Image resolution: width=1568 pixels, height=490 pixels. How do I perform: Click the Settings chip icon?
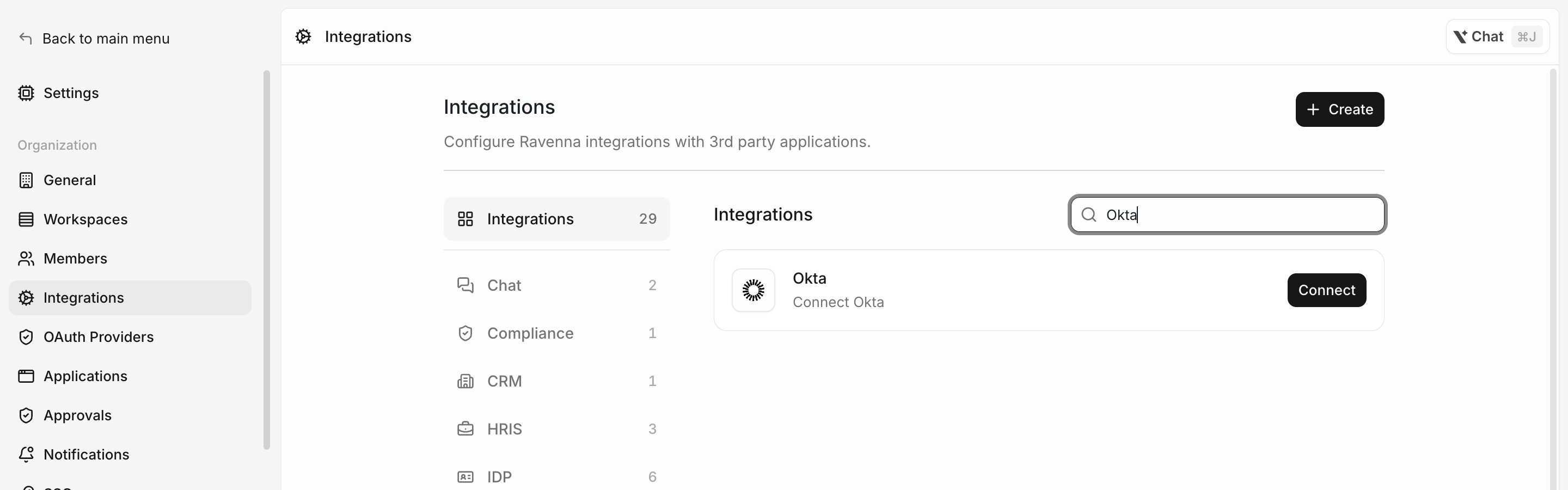point(26,93)
